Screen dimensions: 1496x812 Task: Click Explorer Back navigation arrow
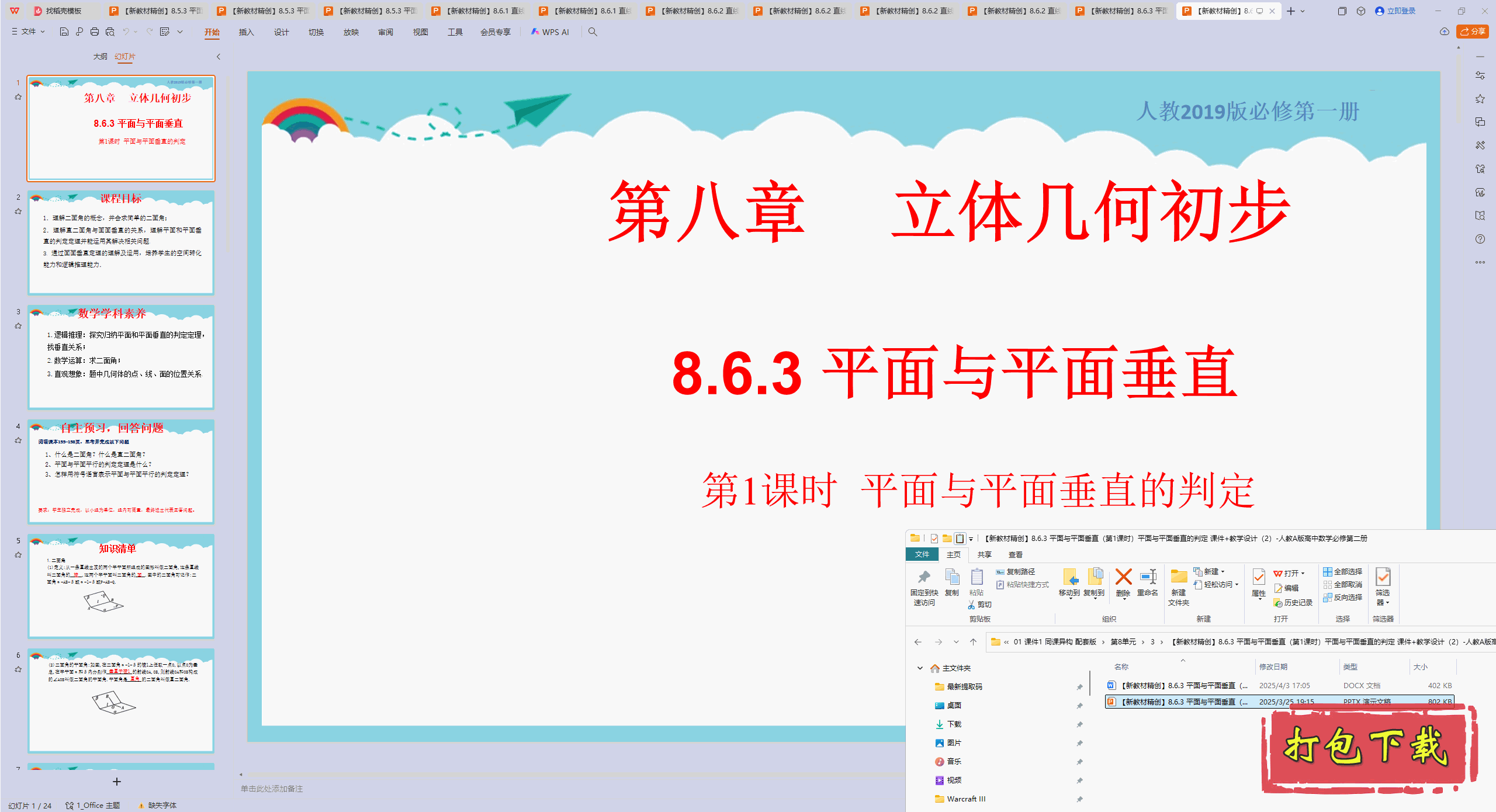(x=918, y=642)
